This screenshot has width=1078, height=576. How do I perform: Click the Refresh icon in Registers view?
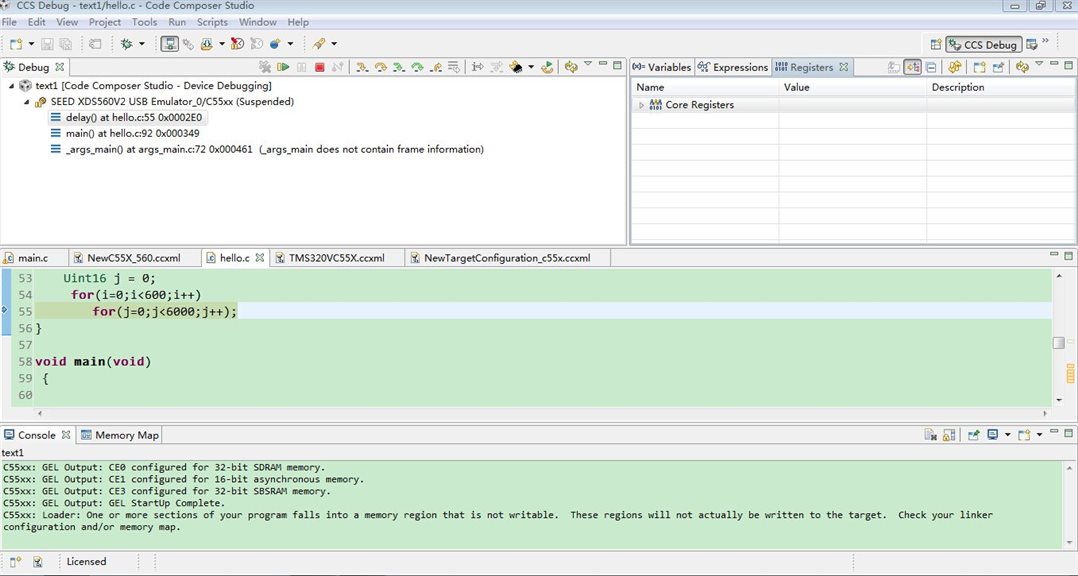pos(1022,67)
